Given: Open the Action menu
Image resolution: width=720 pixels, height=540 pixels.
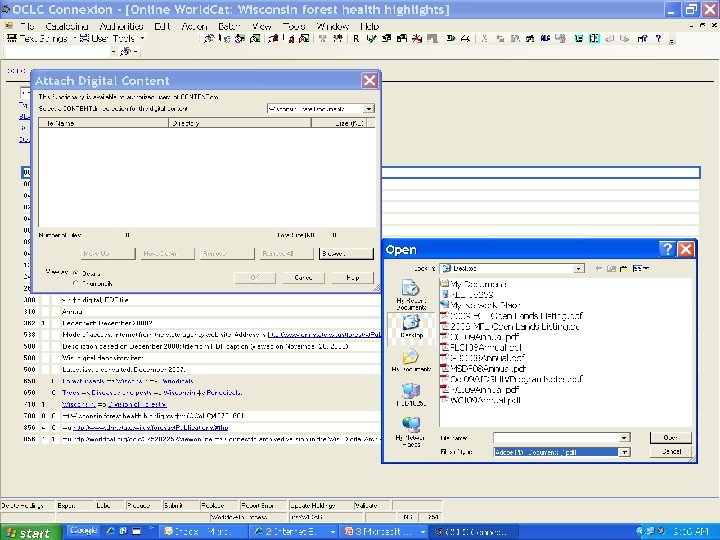Looking at the screenshot, I should pos(194,26).
